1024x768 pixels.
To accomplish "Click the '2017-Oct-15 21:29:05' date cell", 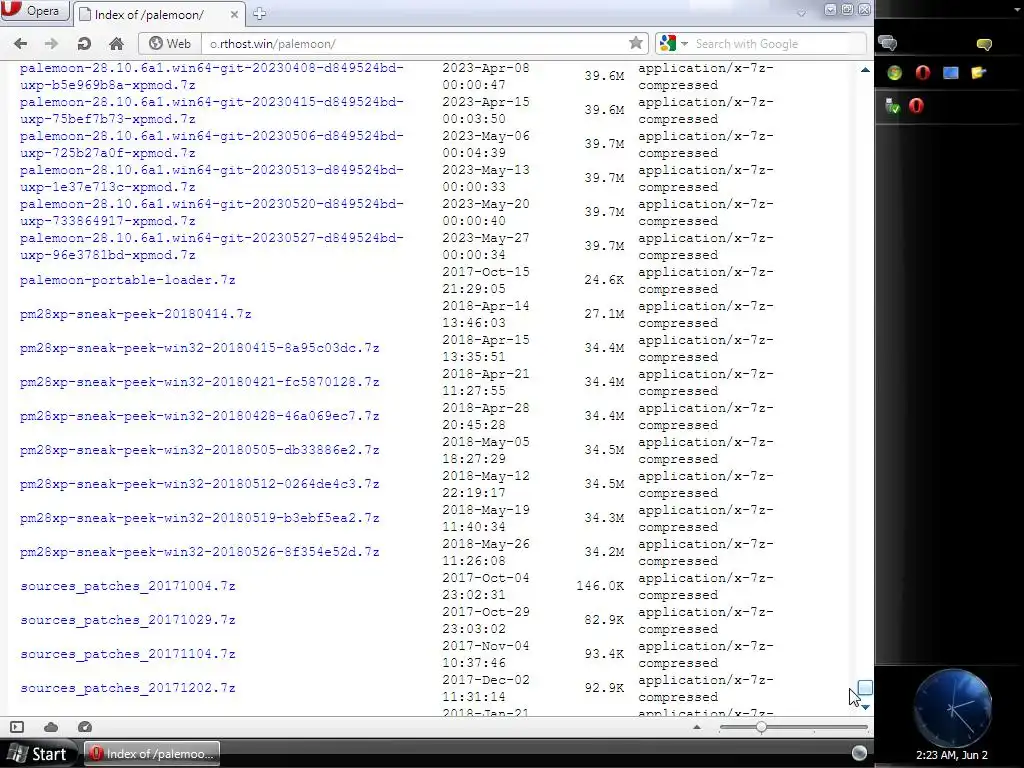I will (486, 280).
